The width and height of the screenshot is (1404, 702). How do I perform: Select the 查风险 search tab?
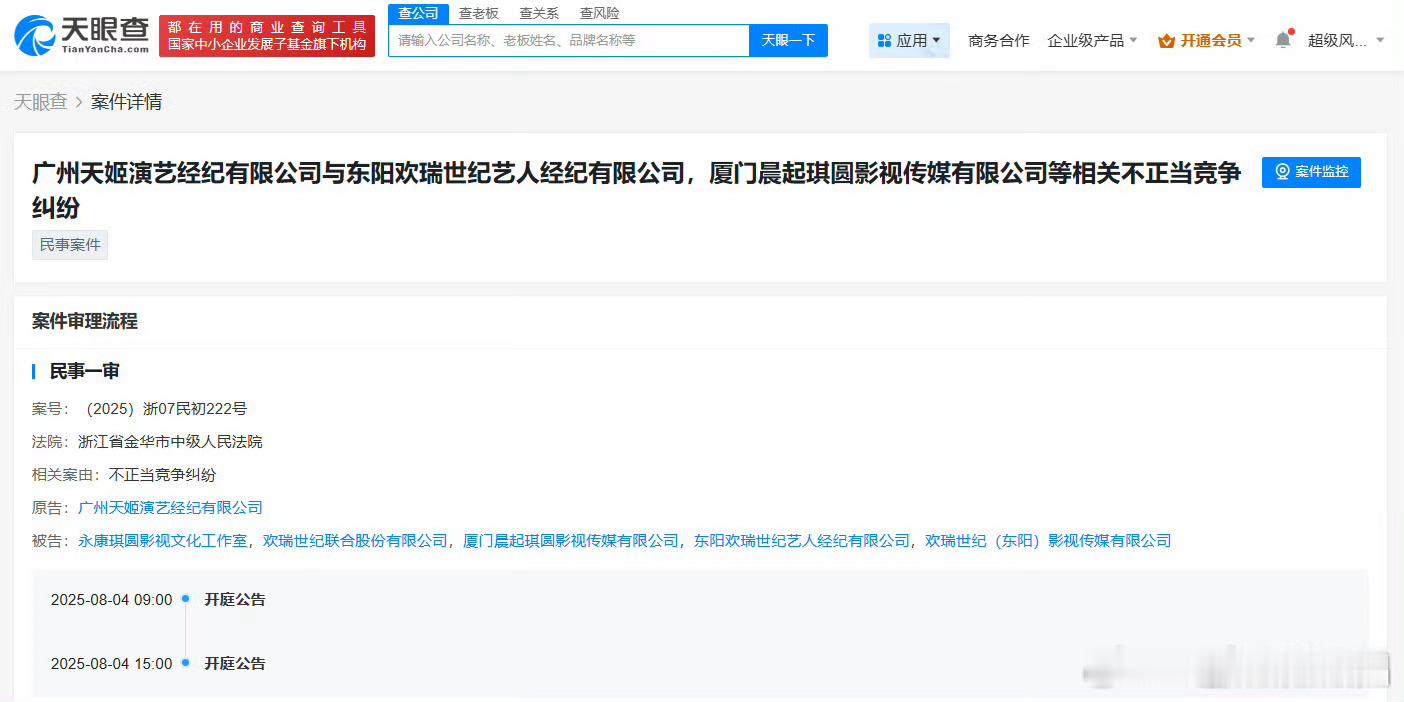point(599,13)
